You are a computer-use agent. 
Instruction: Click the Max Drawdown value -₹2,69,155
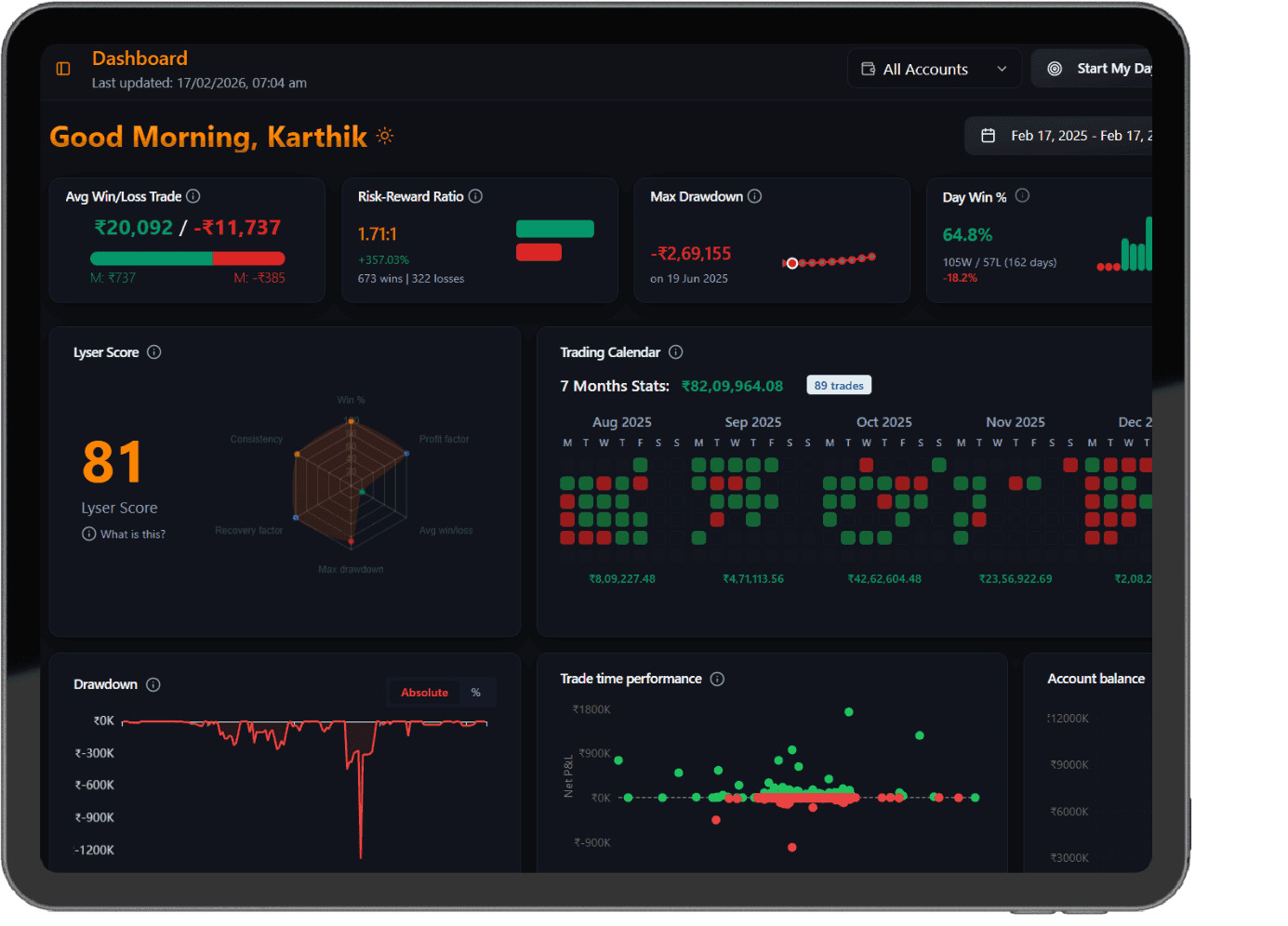click(x=691, y=254)
